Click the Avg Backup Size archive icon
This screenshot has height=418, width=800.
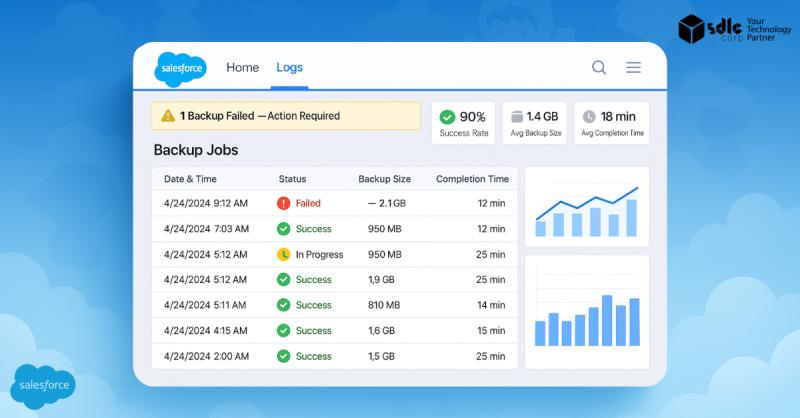tap(516, 117)
